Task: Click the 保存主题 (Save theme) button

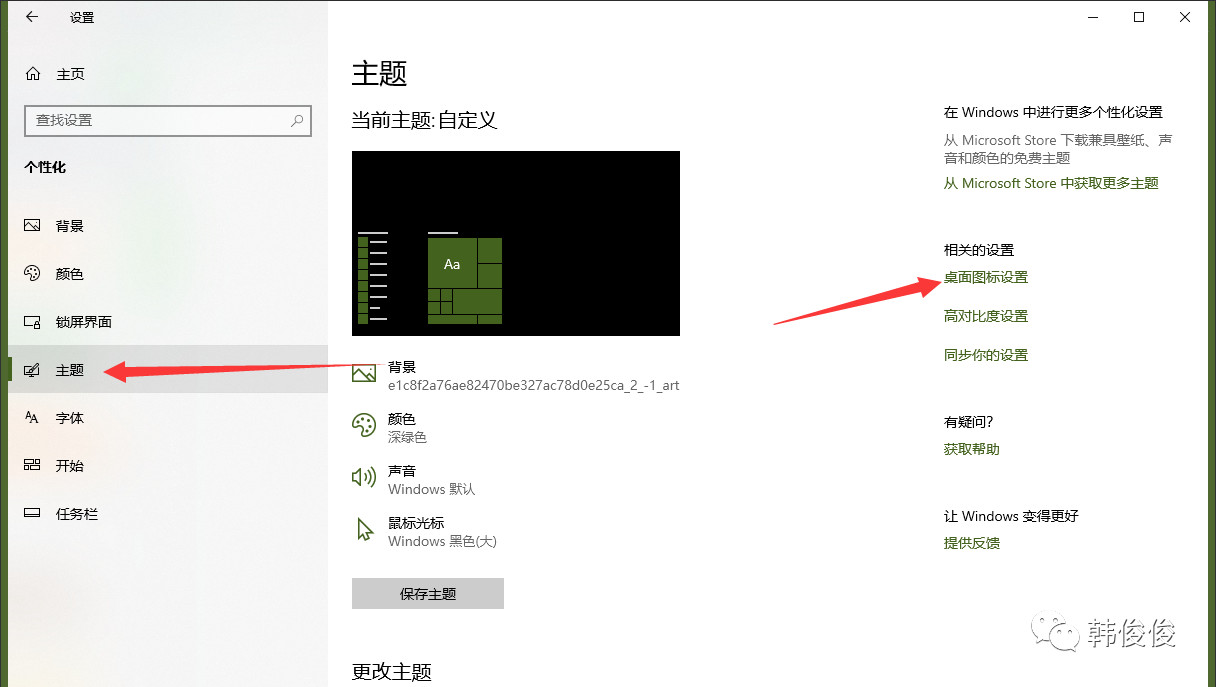Action: [427, 593]
